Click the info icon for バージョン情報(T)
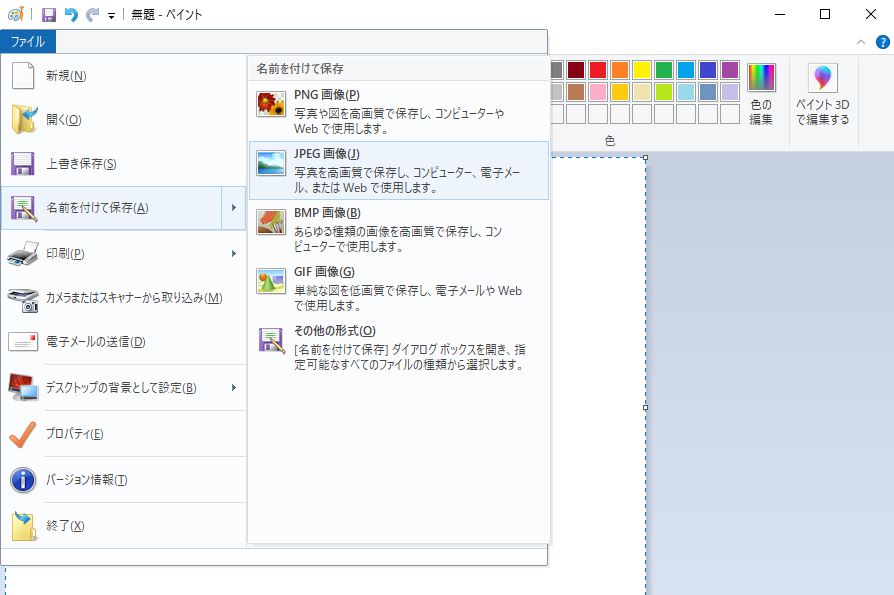 point(23,480)
